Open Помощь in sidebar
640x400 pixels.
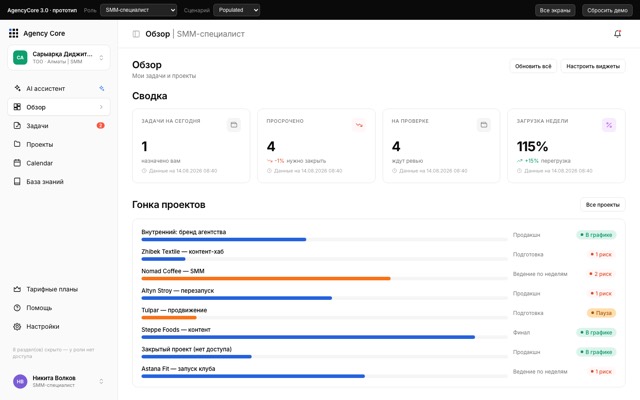[59, 308]
